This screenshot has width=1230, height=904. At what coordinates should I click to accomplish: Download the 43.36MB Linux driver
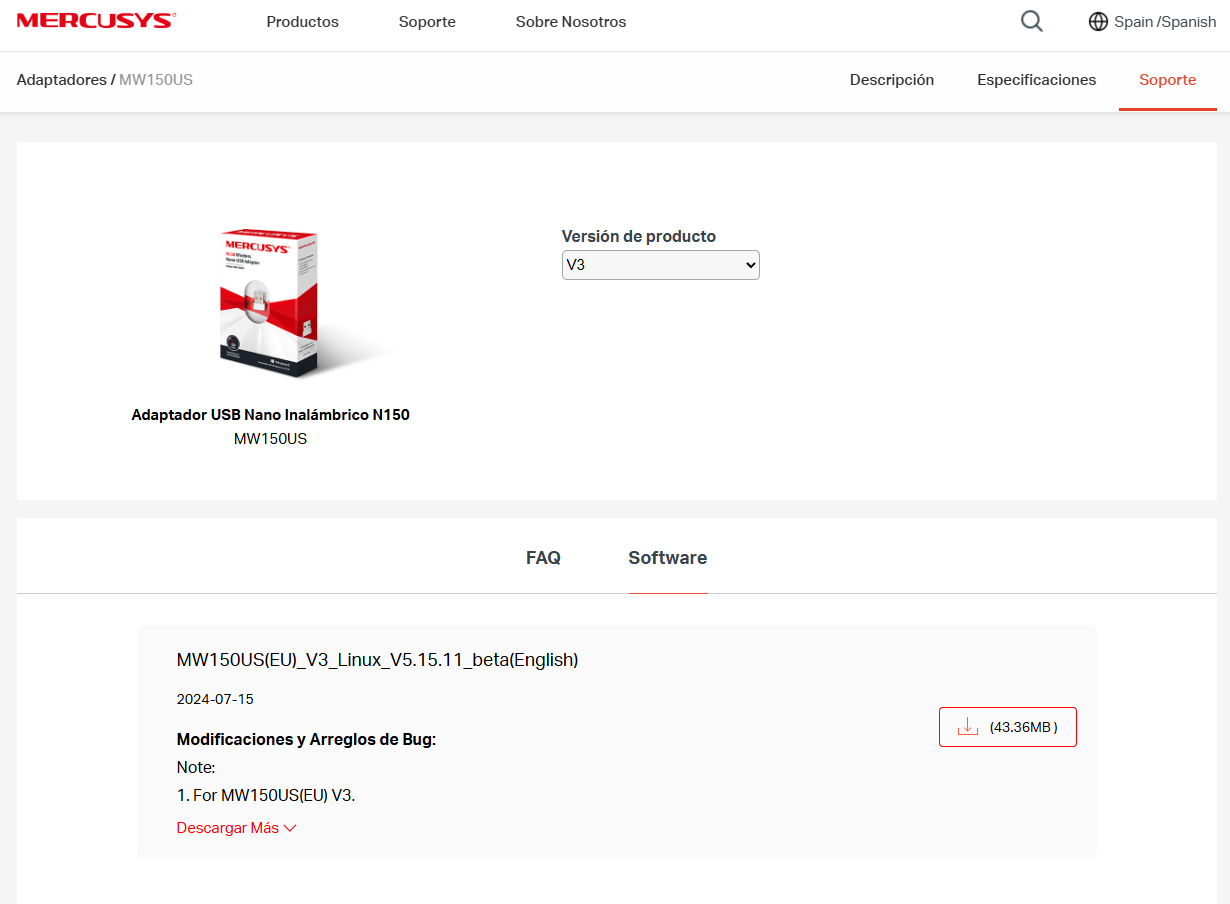[x=1007, y=727]
